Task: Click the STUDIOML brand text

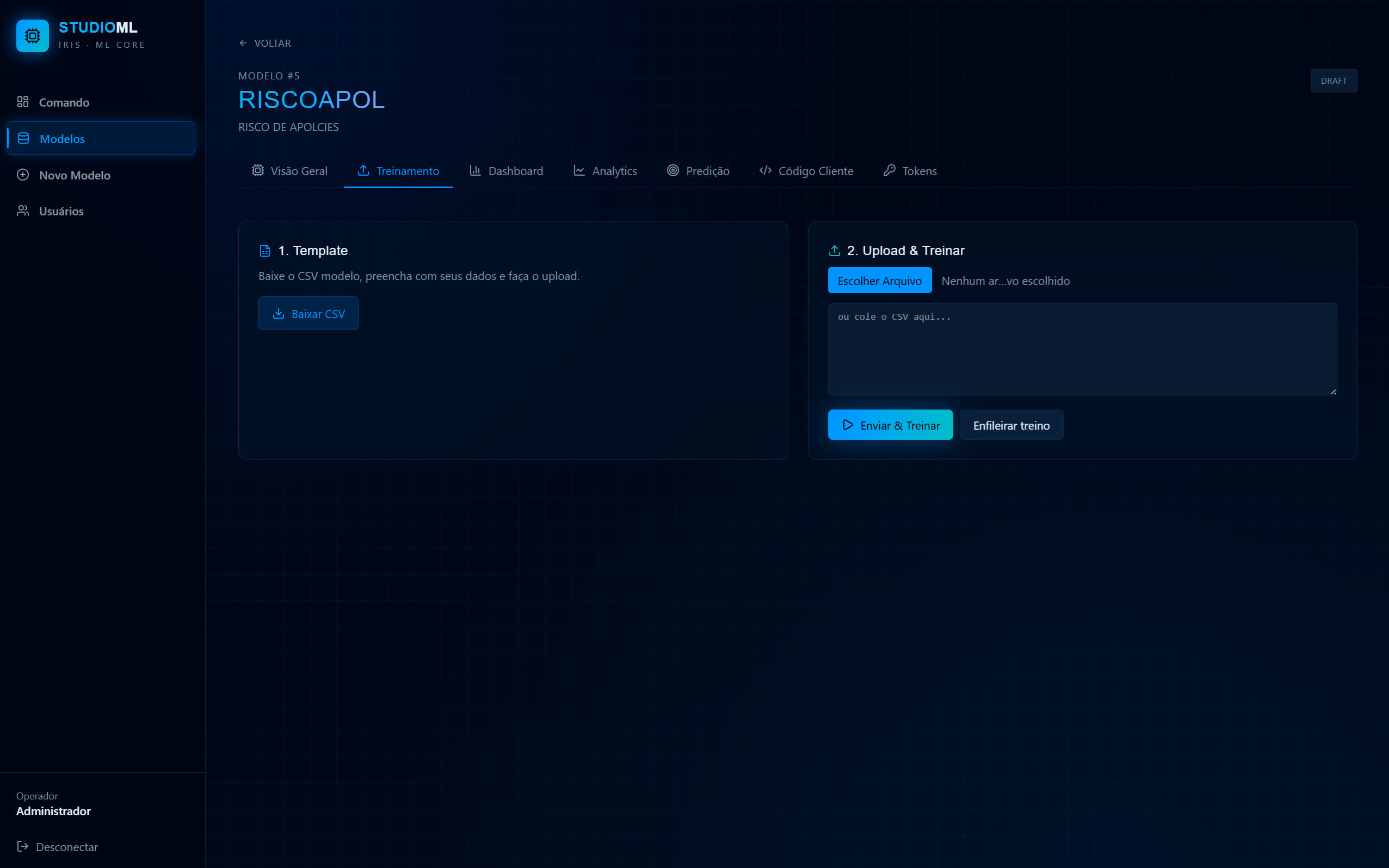Action: coord(98,27)
